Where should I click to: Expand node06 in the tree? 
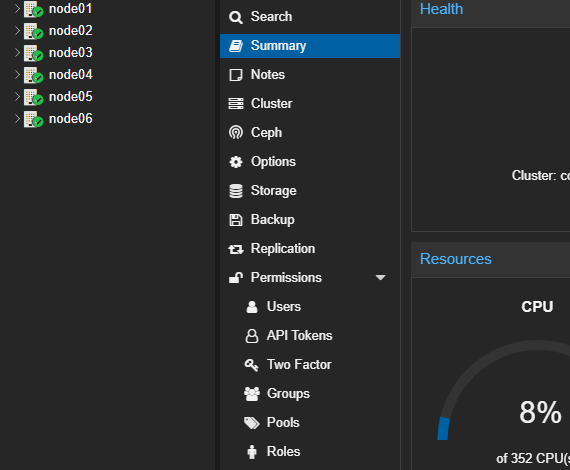click(x=17, y=118)
